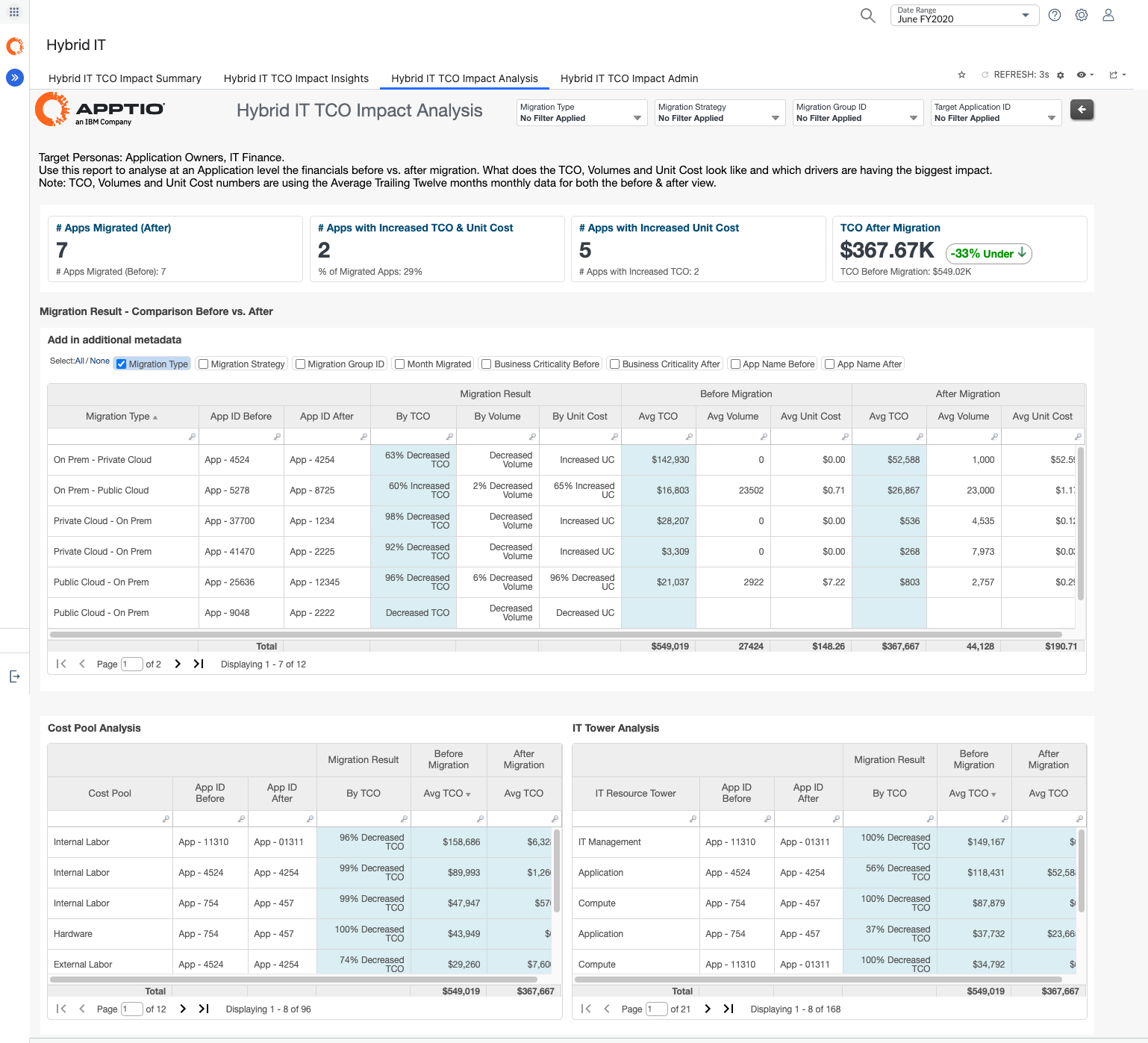Click the user profile icon
This screenshot has width=1148, height=1043.
click(x=1108, y=16)
